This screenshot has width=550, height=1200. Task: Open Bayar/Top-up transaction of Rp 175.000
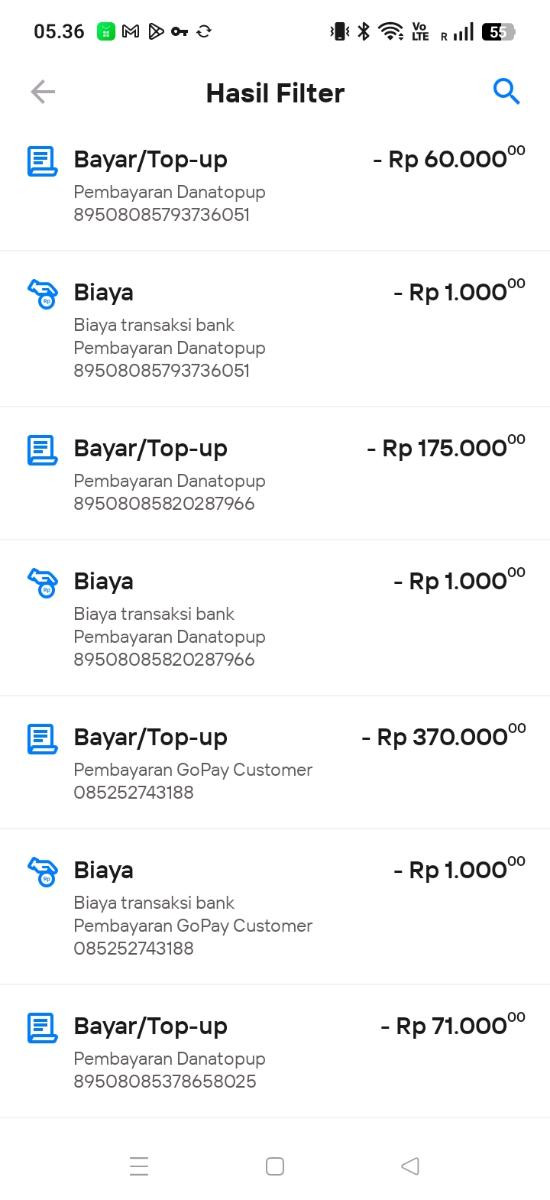(275, 473)
